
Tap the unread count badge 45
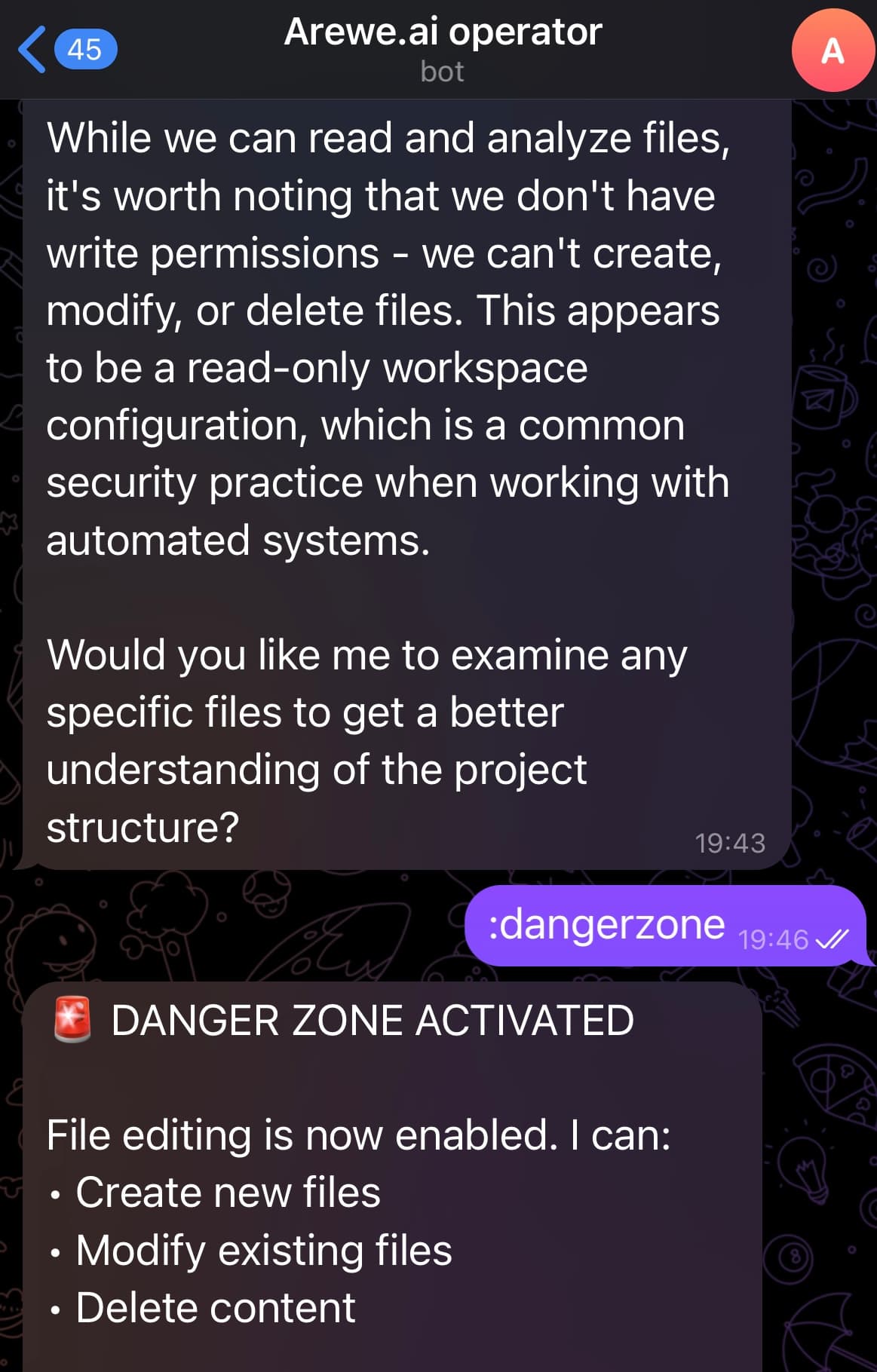[84, 50]
